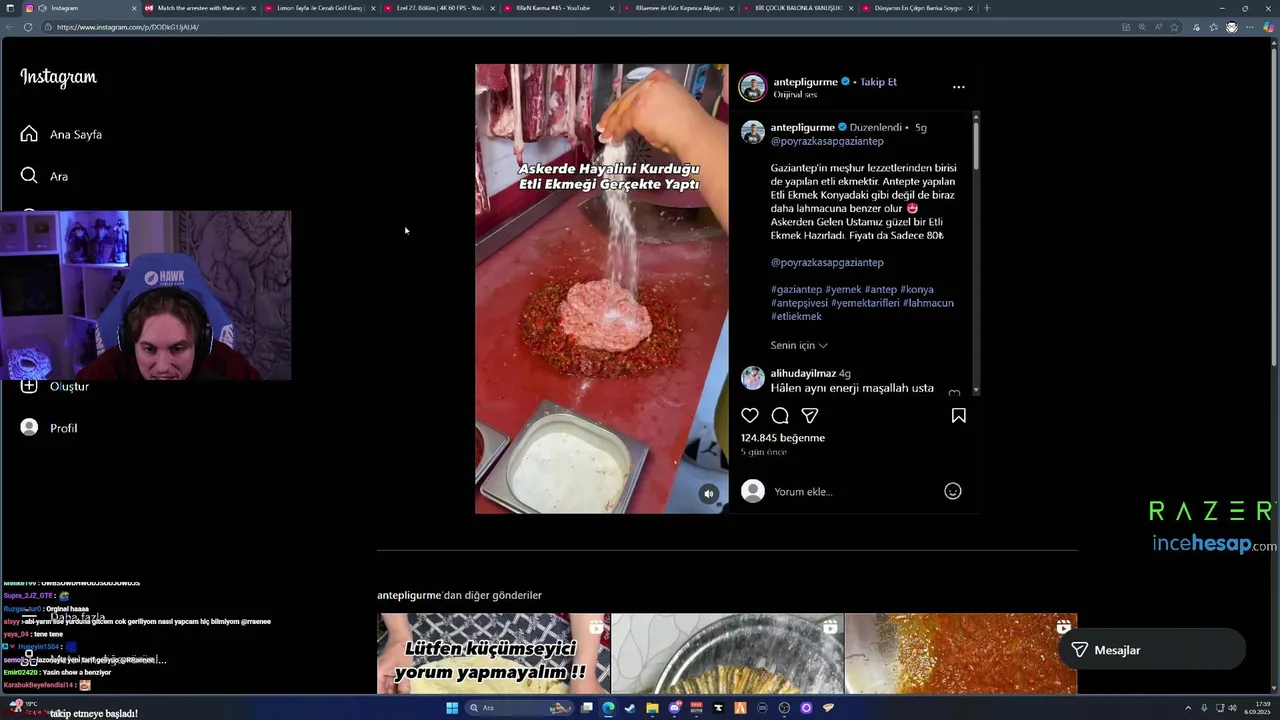
Task: Open Microsoft Edge from the taskbar
Action: 608,708
